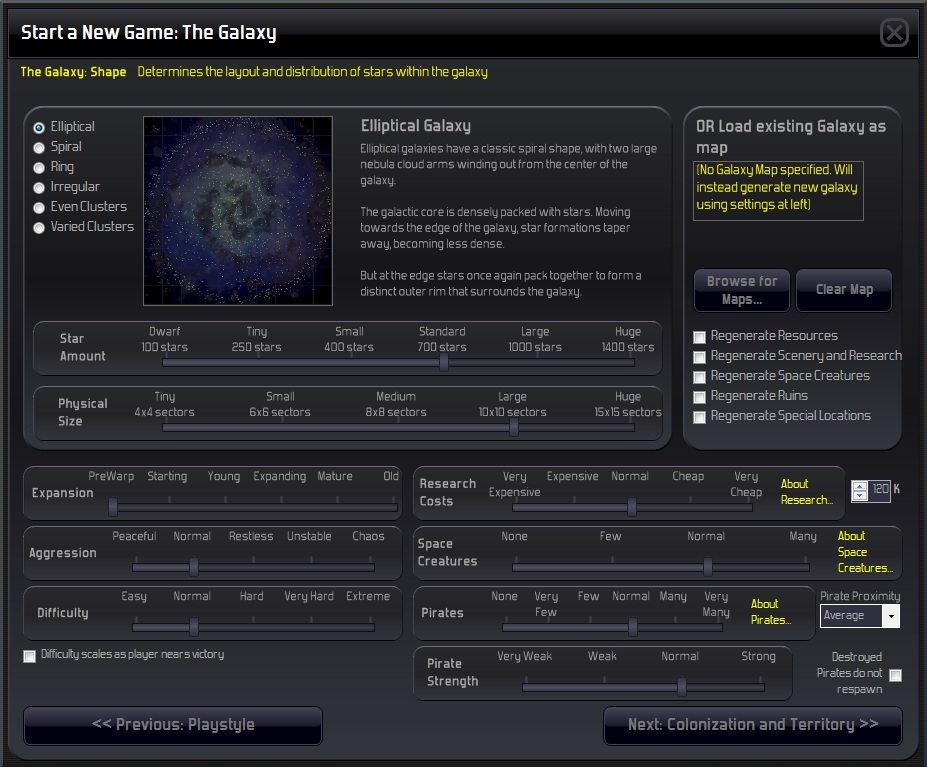This screenshot has height=767, width=927.
Task: Click Unstable aggression label
Action: point(309,536)
